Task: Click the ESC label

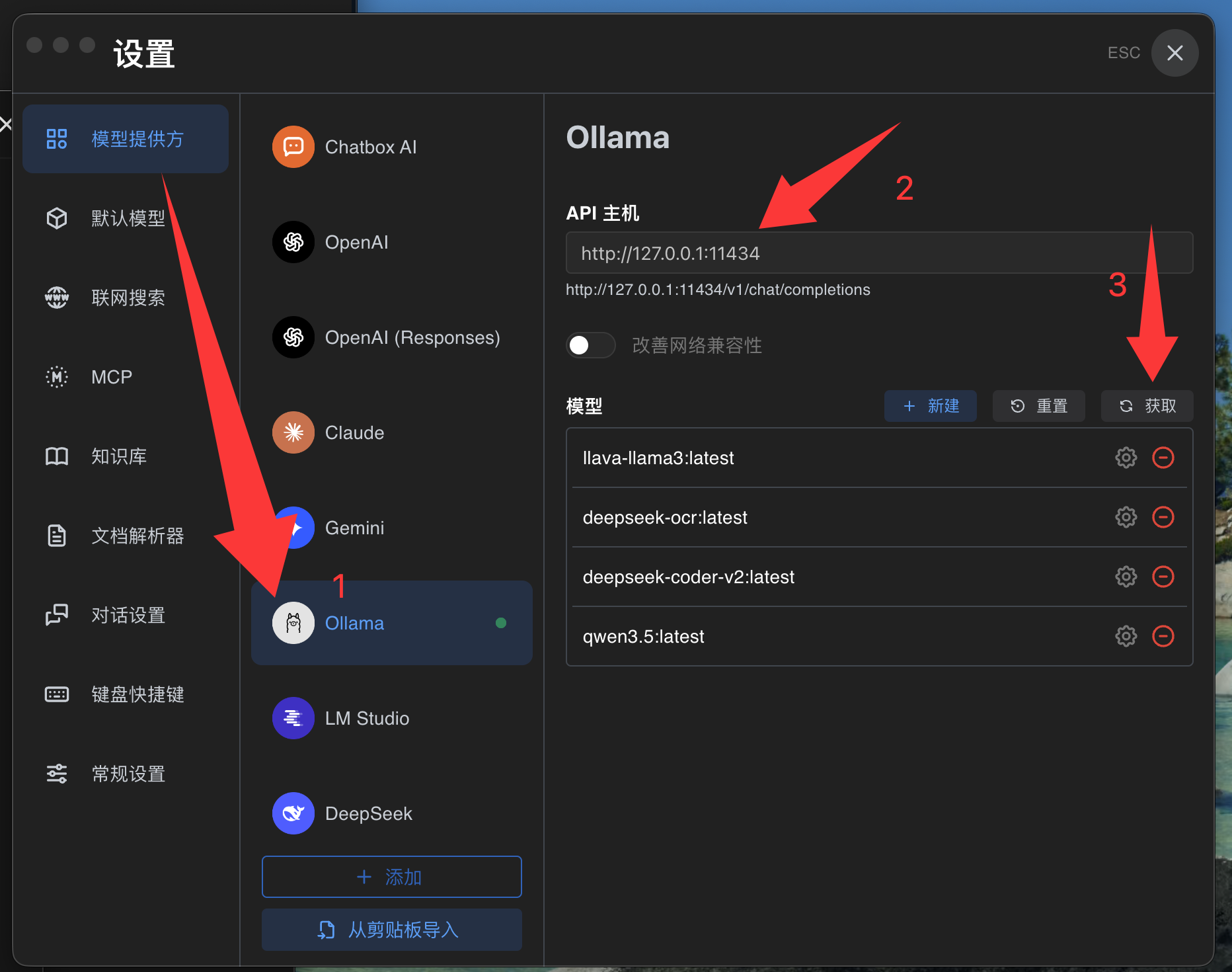Action: 1124,53
